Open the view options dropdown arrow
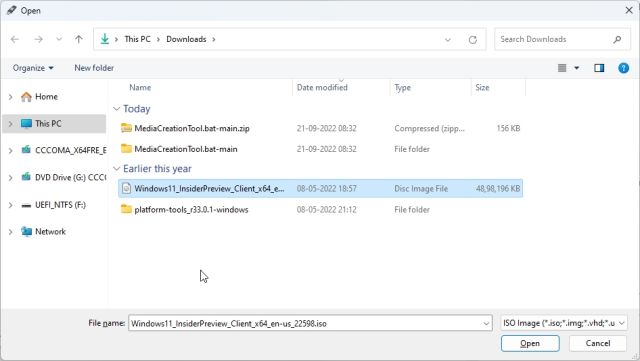The image size is (640, 361). 577,68
